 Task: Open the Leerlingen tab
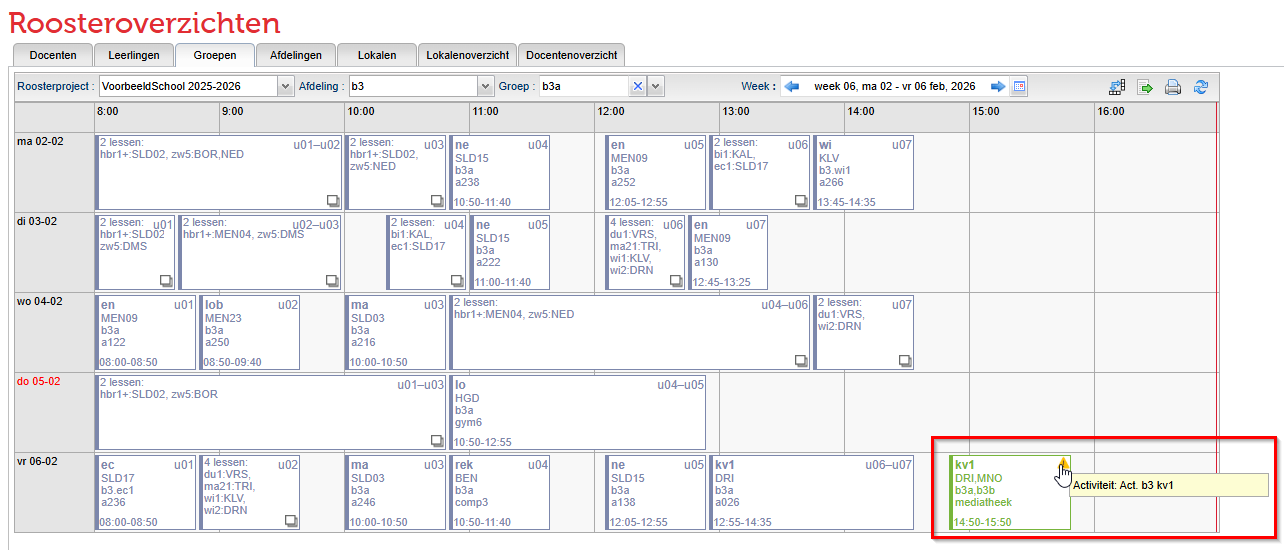pos(134,55)
